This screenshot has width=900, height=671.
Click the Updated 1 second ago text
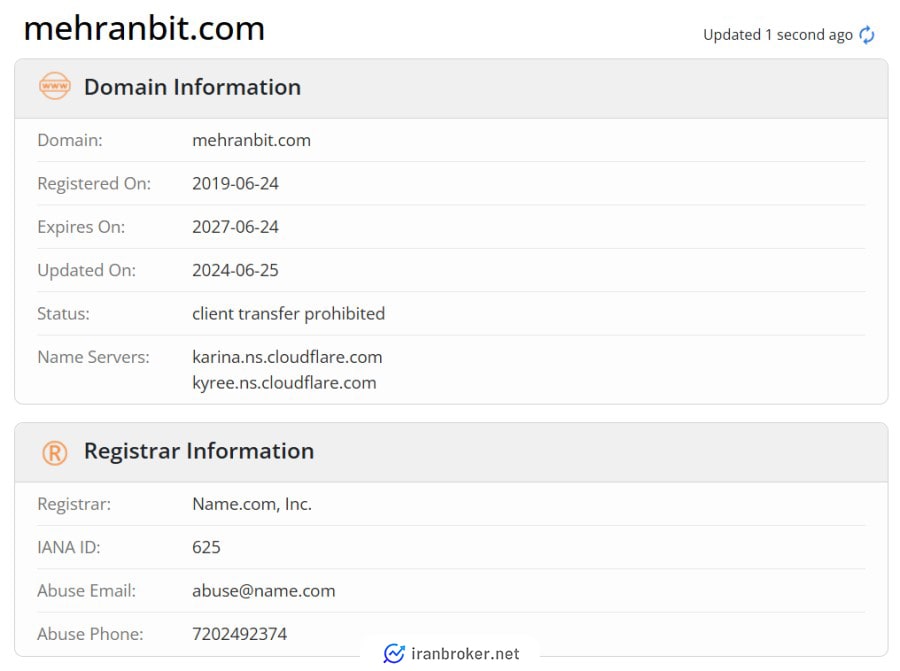click(778, 35)
